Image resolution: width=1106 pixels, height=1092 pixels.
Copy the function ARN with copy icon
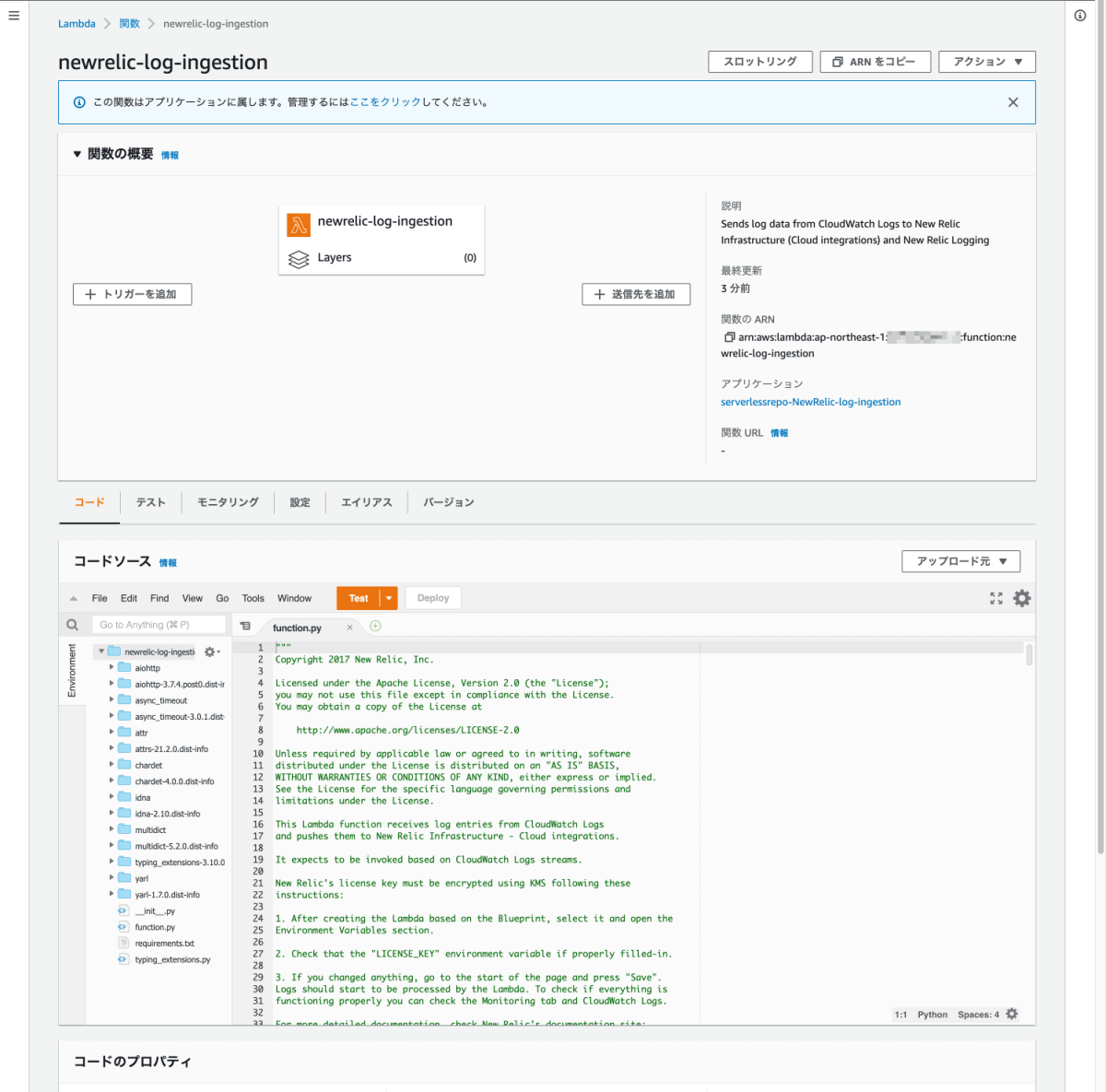click(x=729, y=337)
